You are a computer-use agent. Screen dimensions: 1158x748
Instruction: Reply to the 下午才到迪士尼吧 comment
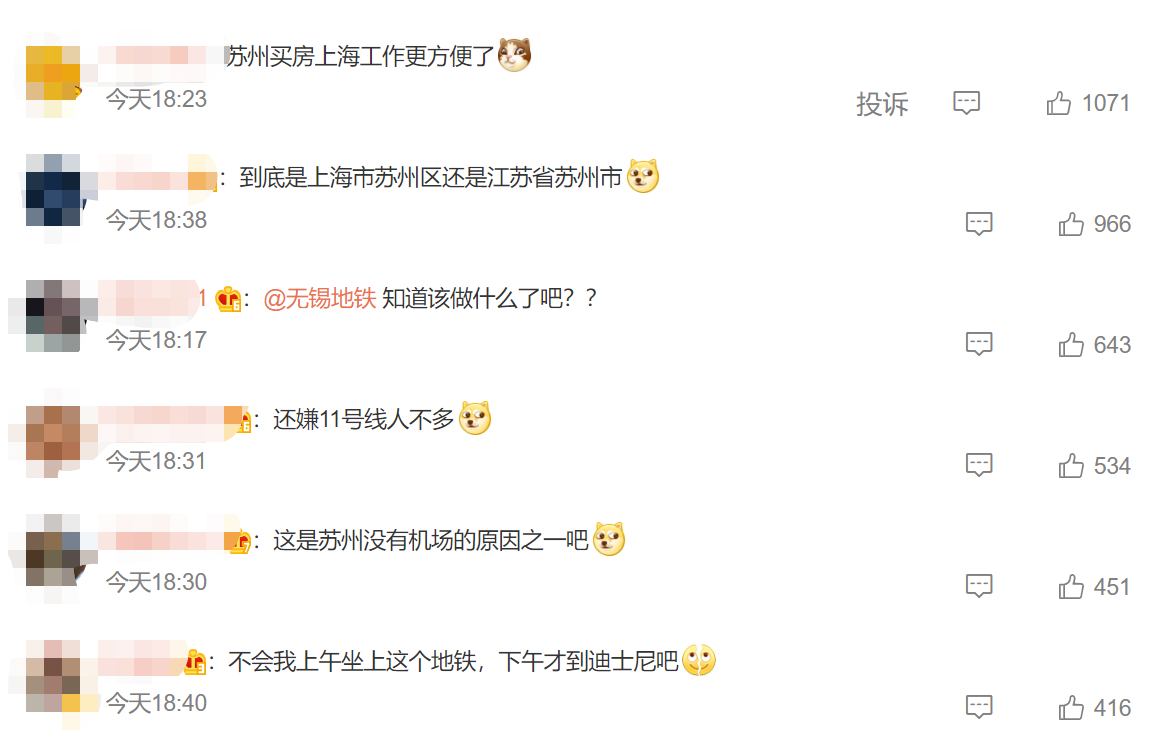tap(979, 708)
